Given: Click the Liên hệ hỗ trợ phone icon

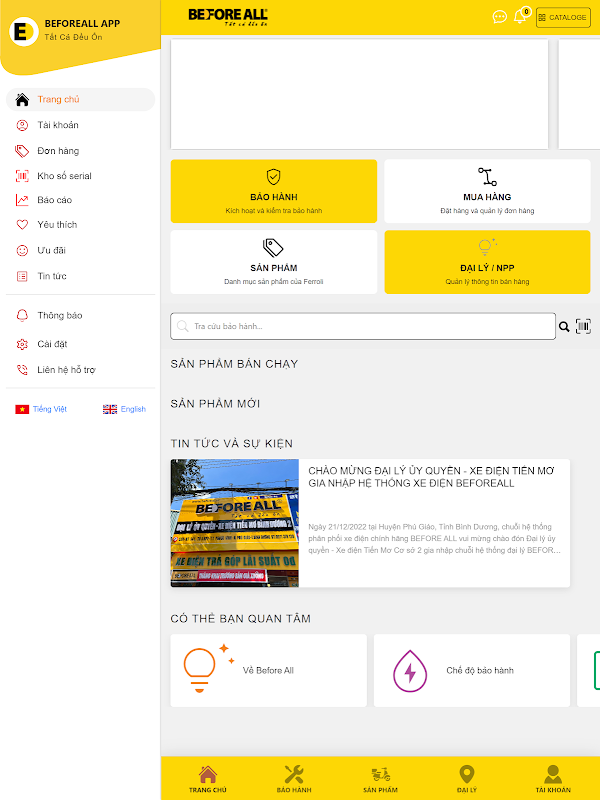Looking at the screenshot, I should (22, 370).
